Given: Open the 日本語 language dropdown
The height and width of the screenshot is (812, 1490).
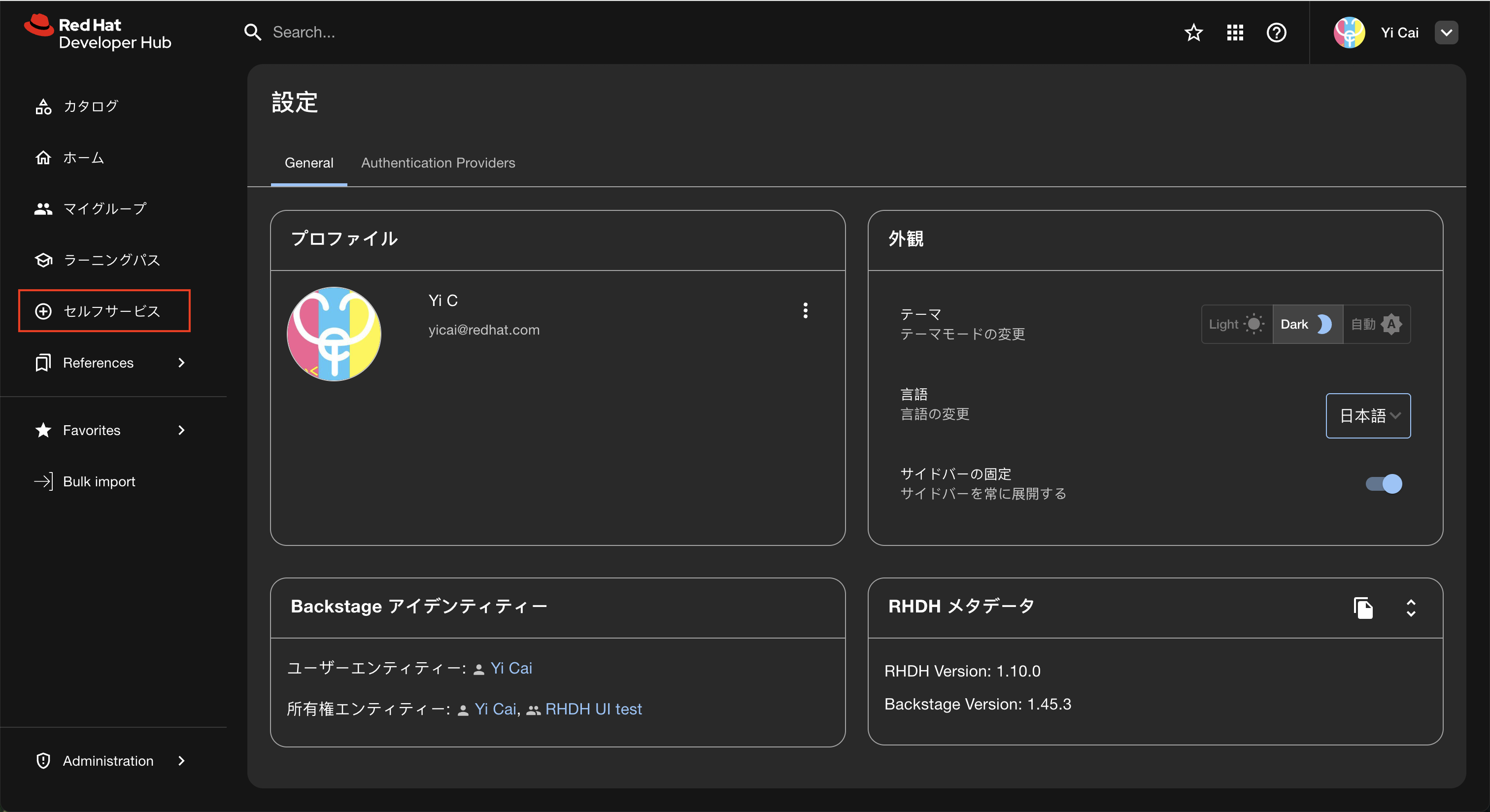Looking at the screenshot, I should (x=1368, y=416).
